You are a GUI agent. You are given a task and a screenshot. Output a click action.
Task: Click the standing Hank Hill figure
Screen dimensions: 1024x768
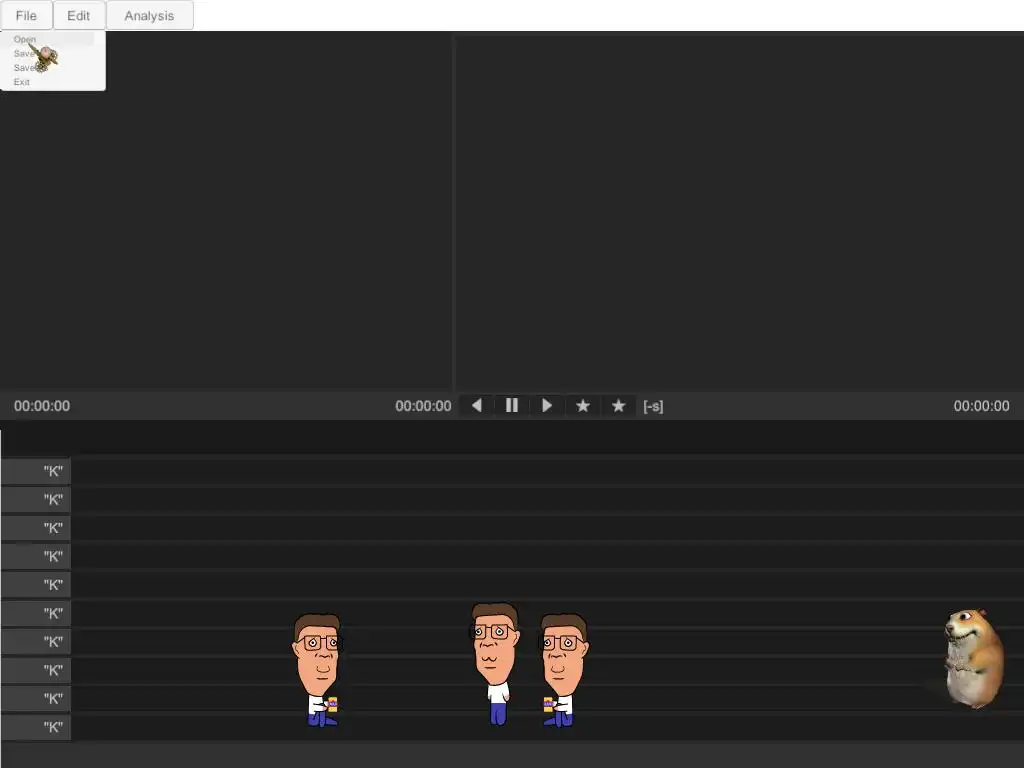click(495, 664)
